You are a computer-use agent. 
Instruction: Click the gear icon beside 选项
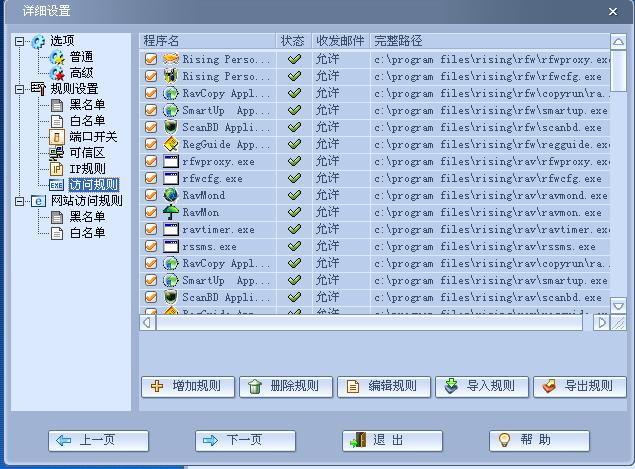point(38,41)
